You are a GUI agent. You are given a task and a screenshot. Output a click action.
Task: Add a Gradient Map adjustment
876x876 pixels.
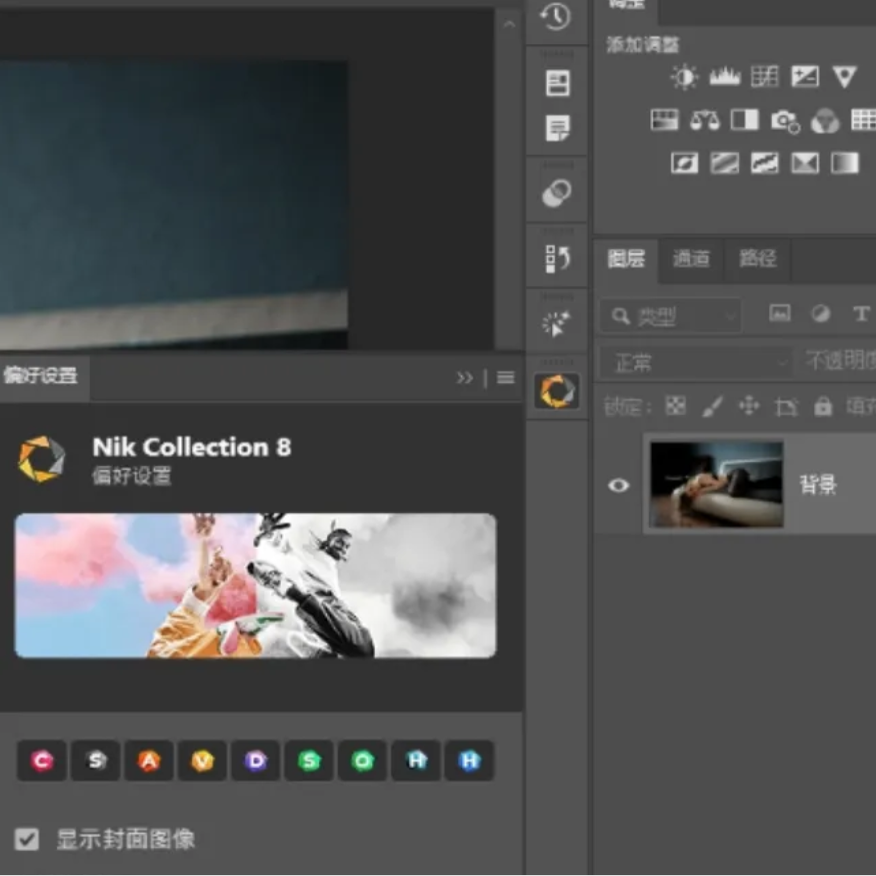[x=845, y=163]
